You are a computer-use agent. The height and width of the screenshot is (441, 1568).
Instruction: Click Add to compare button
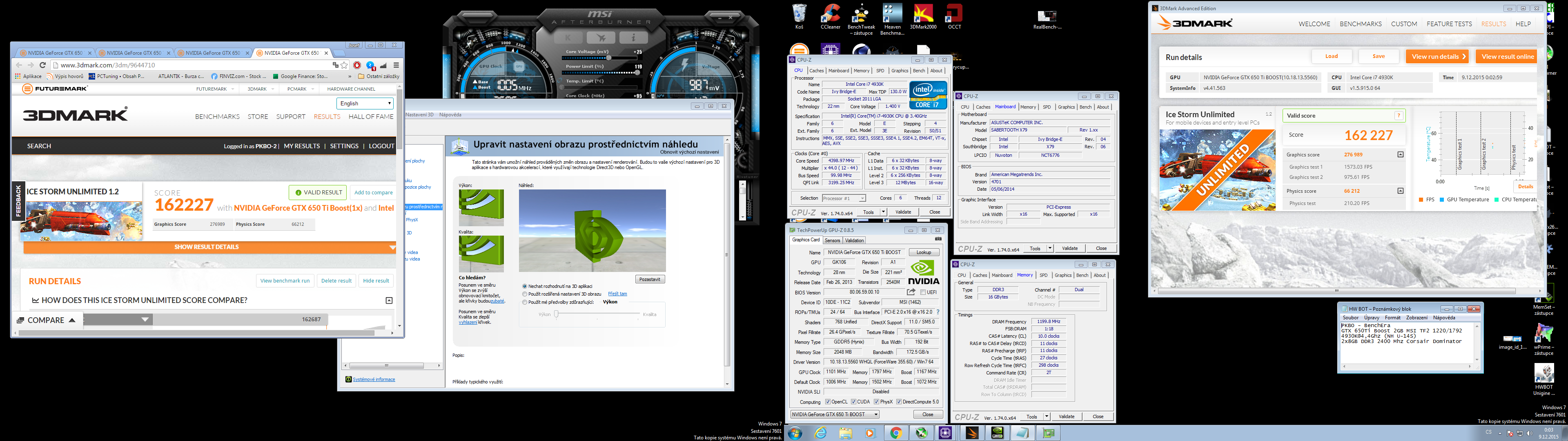pyautogui.click(x=374, y=192)
